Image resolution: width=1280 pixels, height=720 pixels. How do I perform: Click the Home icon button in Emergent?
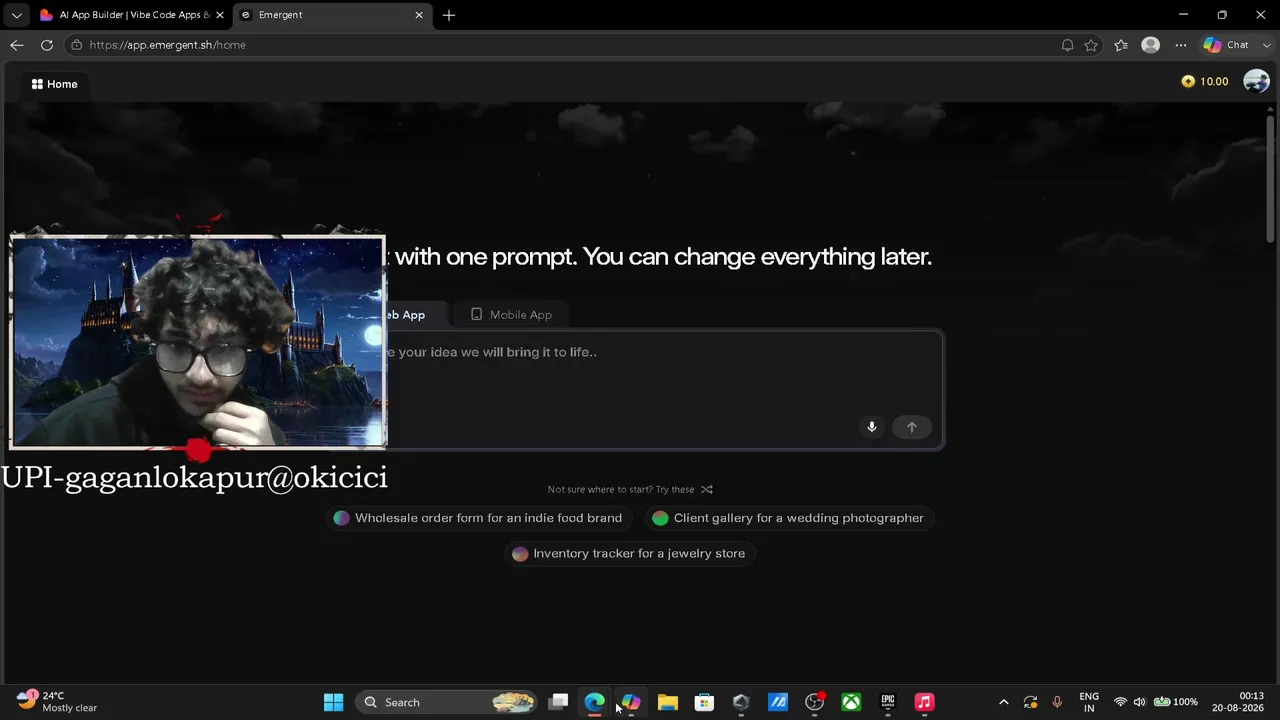(54, 84)
